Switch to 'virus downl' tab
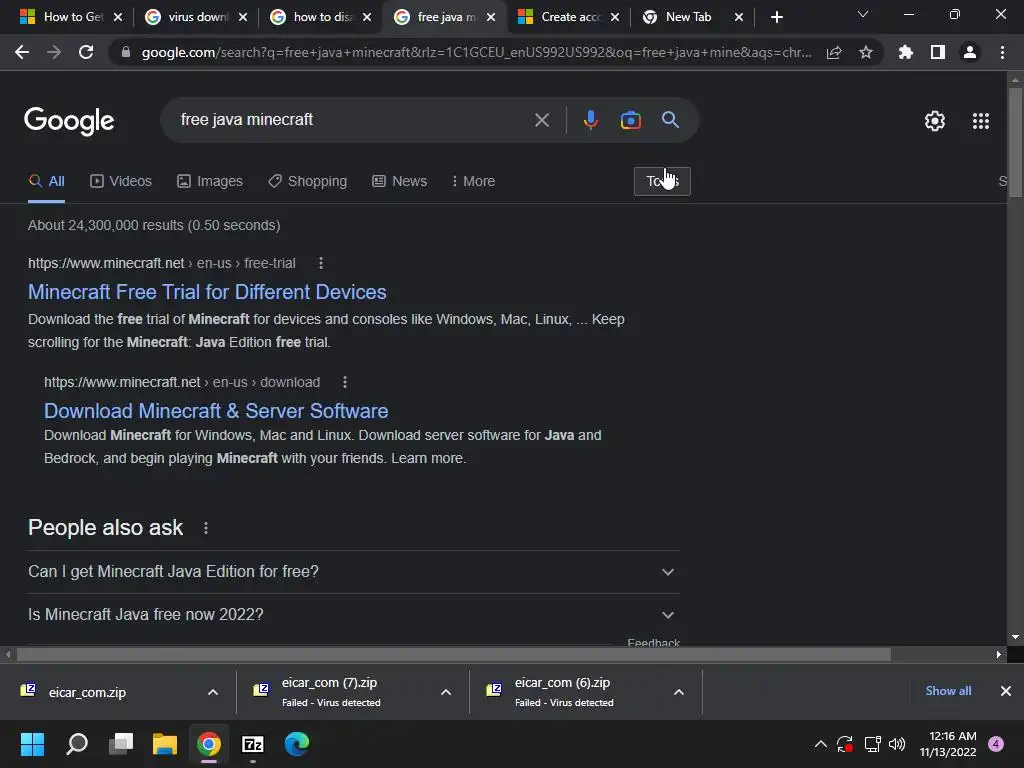The height and width of the screenshot is (768, 1024). [195, 17]
